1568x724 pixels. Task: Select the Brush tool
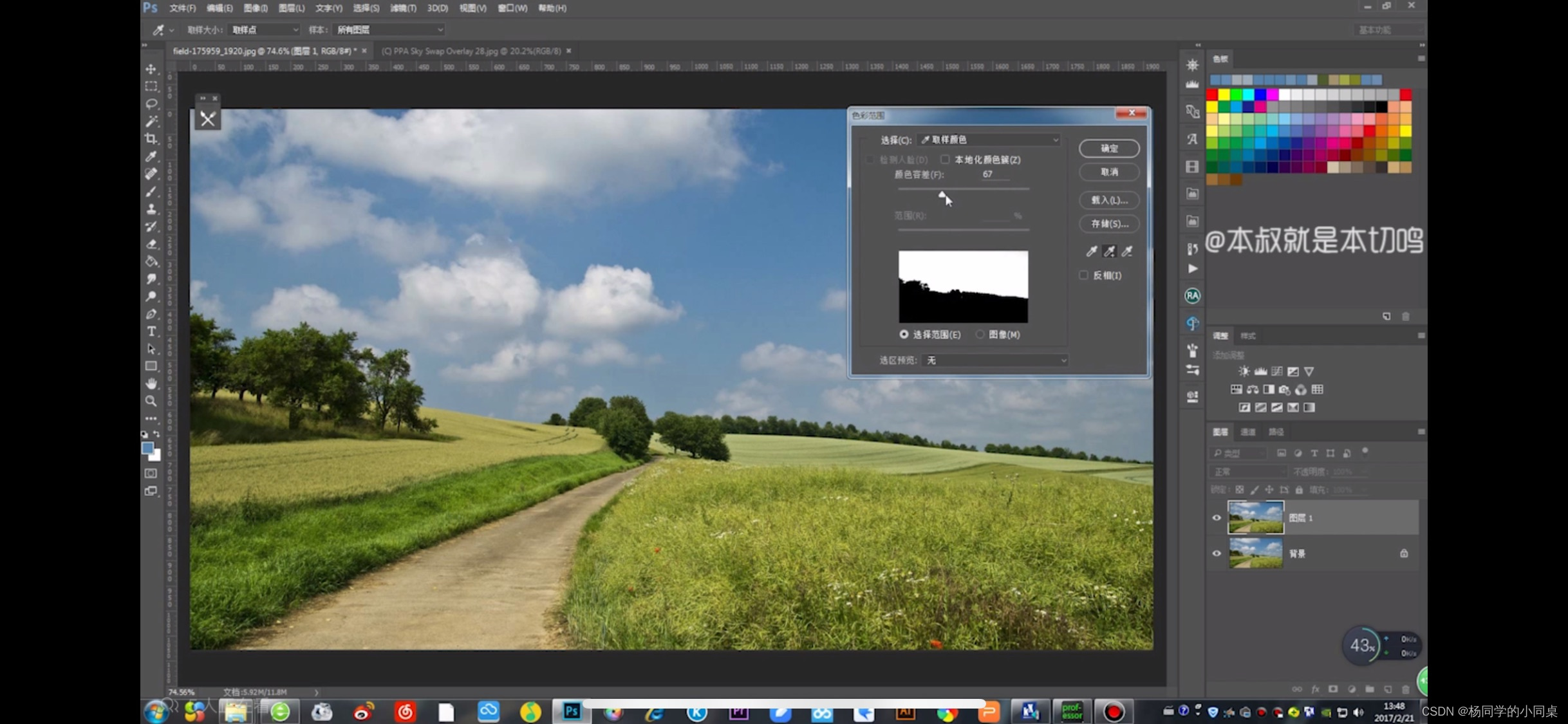151,191
